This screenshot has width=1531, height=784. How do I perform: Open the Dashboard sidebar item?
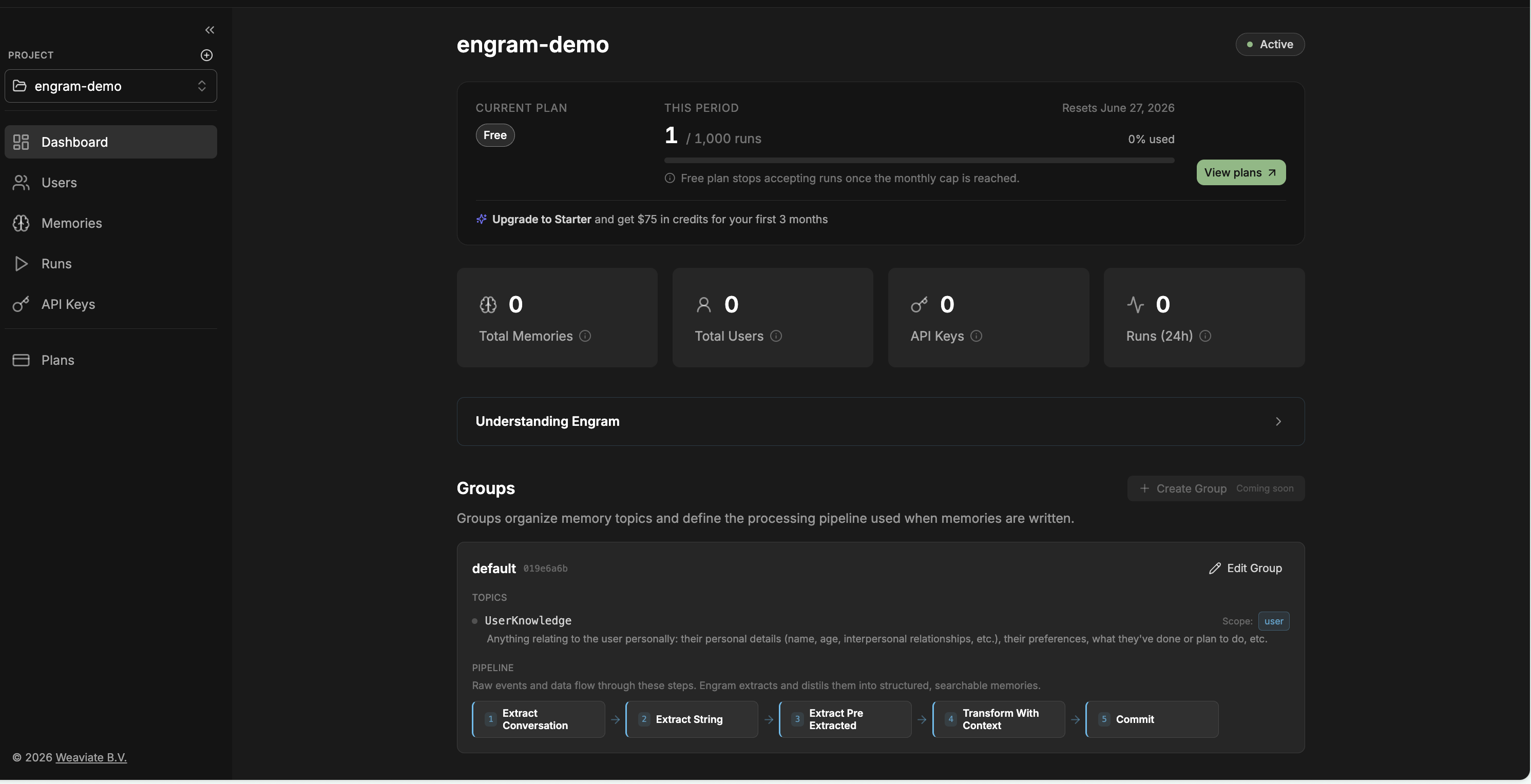(110, 142)
